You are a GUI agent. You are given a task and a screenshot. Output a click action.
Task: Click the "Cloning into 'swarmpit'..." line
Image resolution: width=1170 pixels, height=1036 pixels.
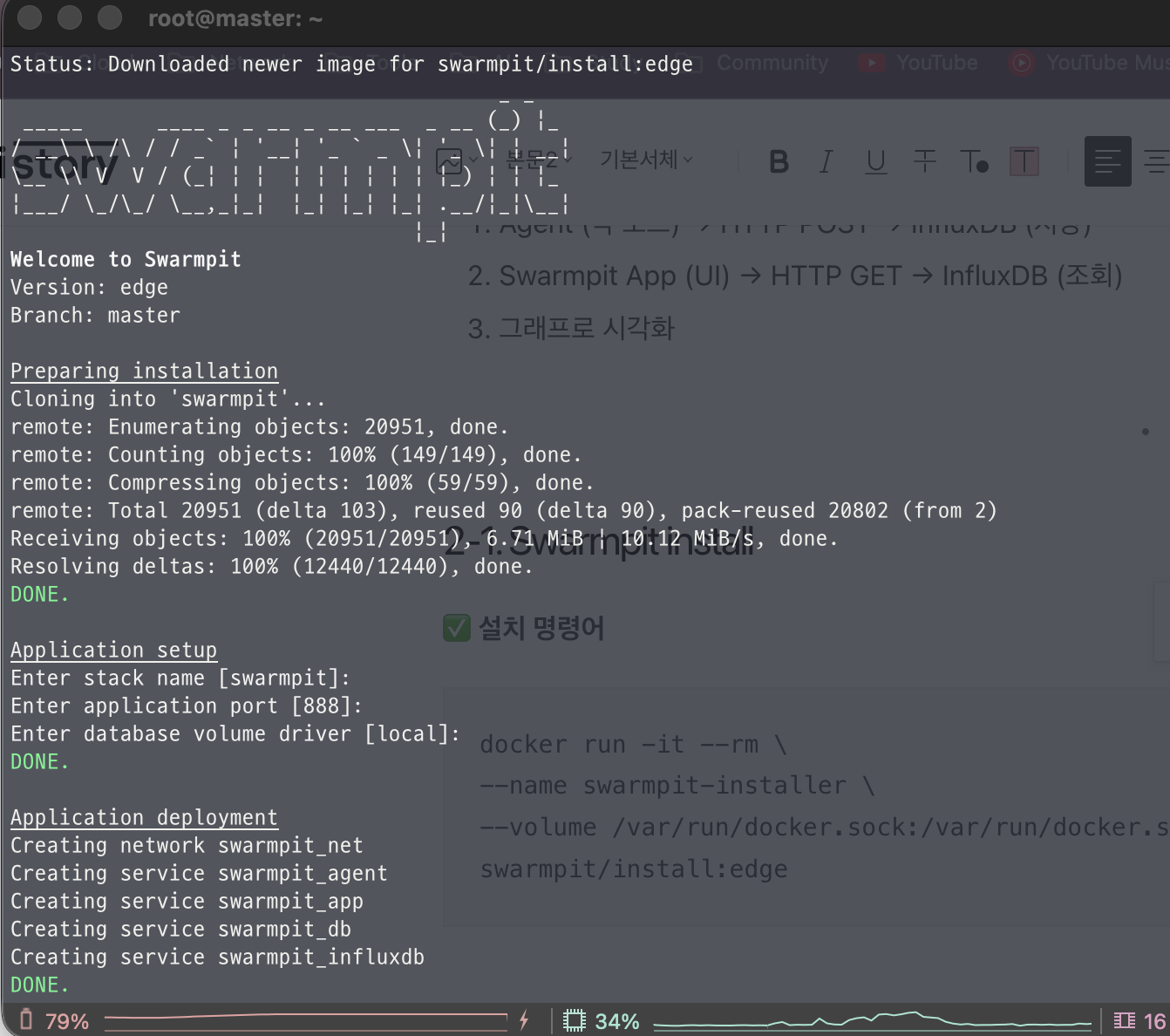coord(167,399)
